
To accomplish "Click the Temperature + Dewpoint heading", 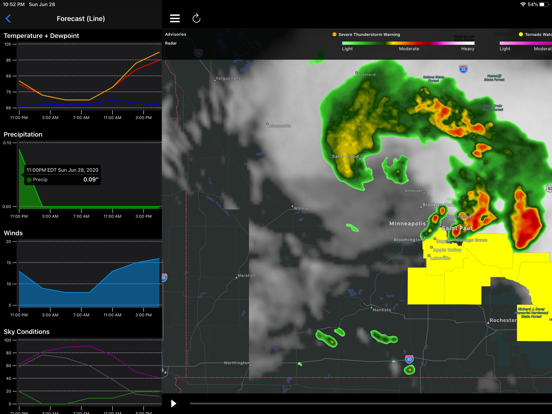I will (x=41, y=36).
